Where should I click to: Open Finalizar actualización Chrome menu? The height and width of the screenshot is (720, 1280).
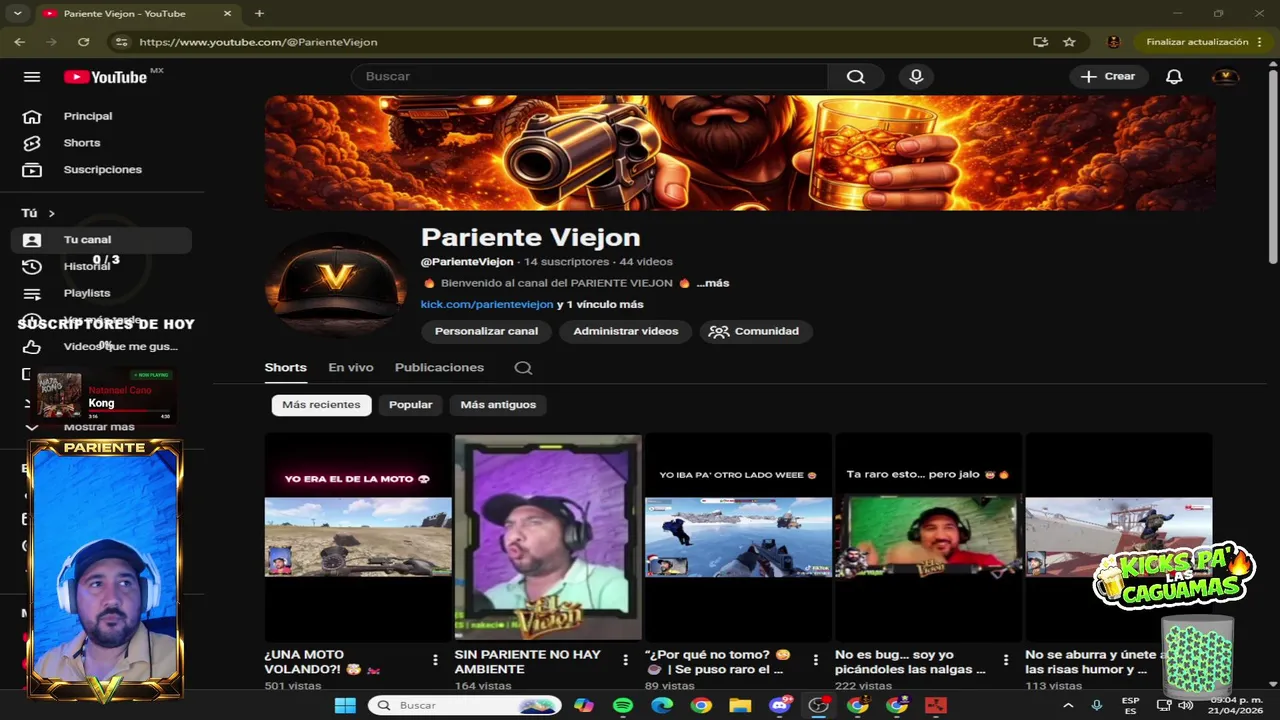1204,42
